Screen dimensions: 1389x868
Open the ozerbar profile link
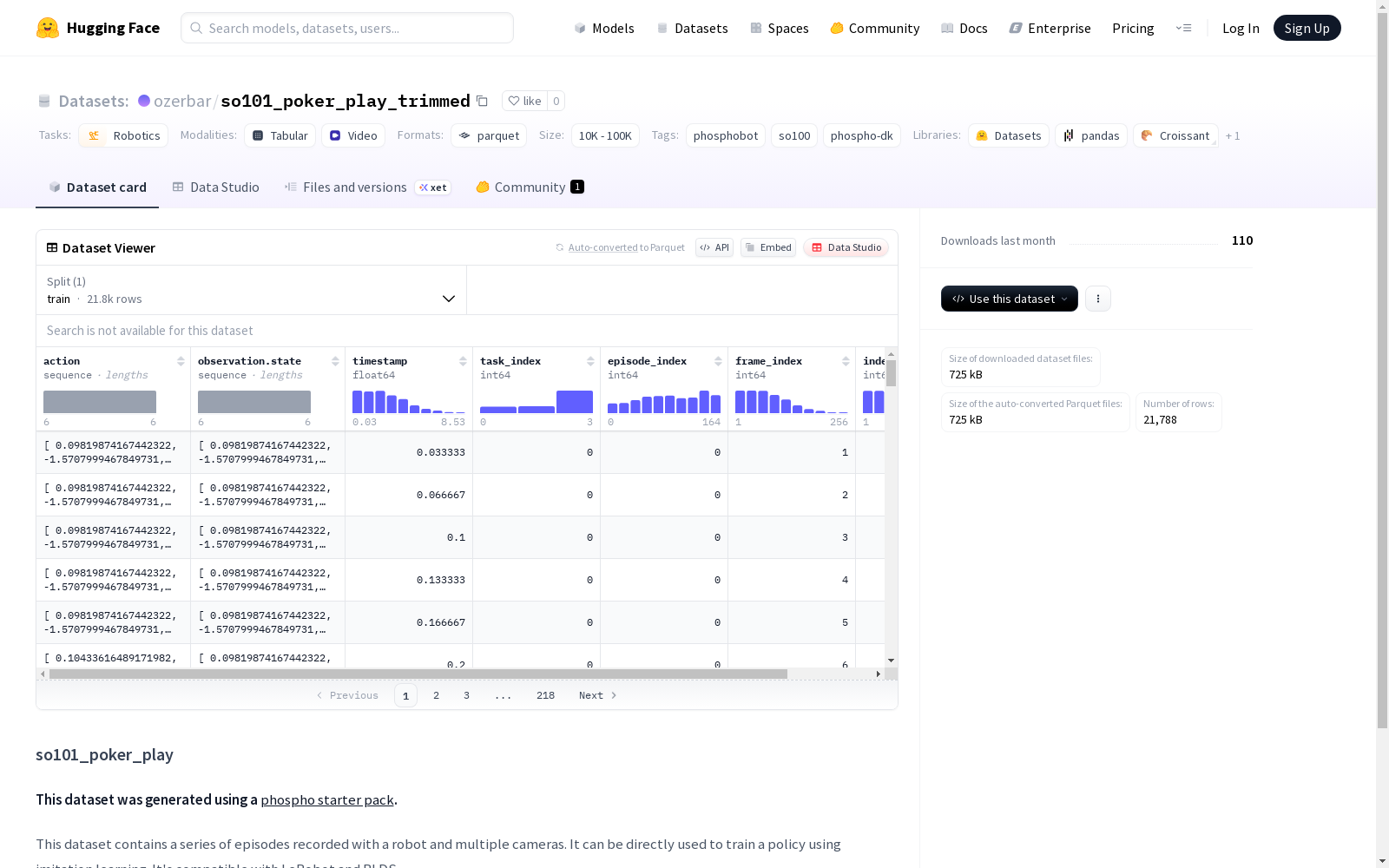tap(182, 101)
